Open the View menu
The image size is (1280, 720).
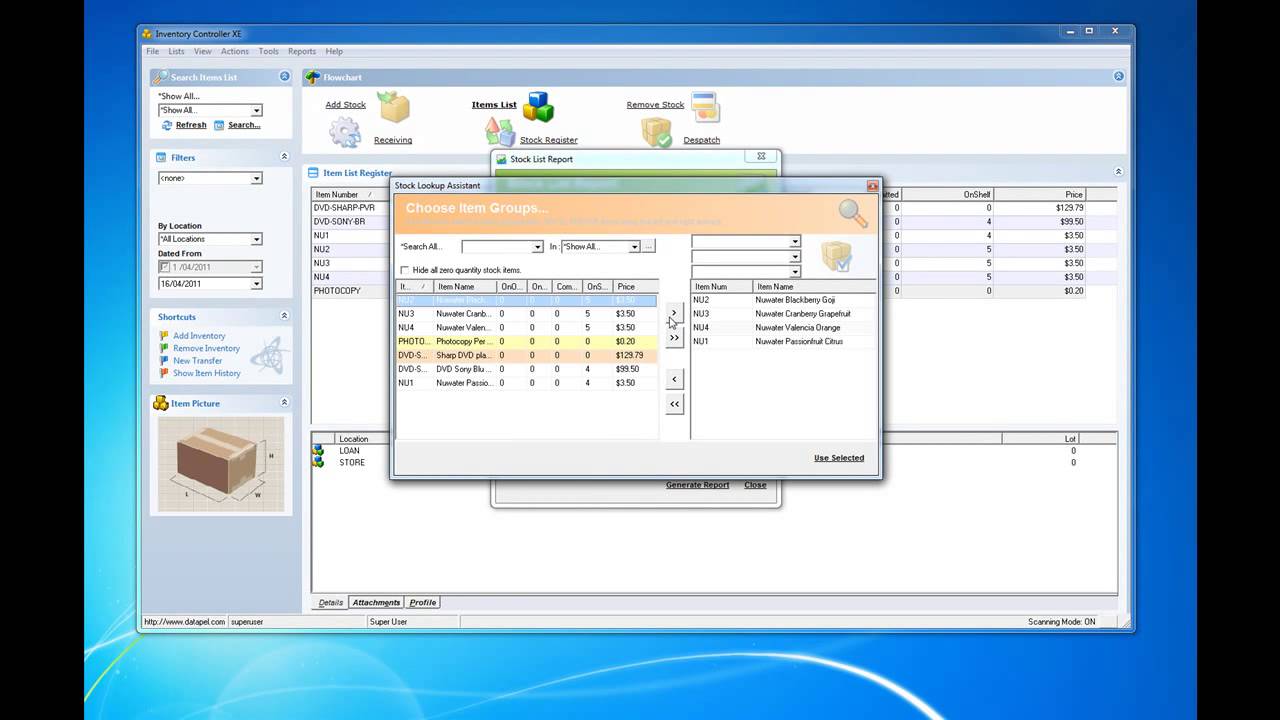203,51
